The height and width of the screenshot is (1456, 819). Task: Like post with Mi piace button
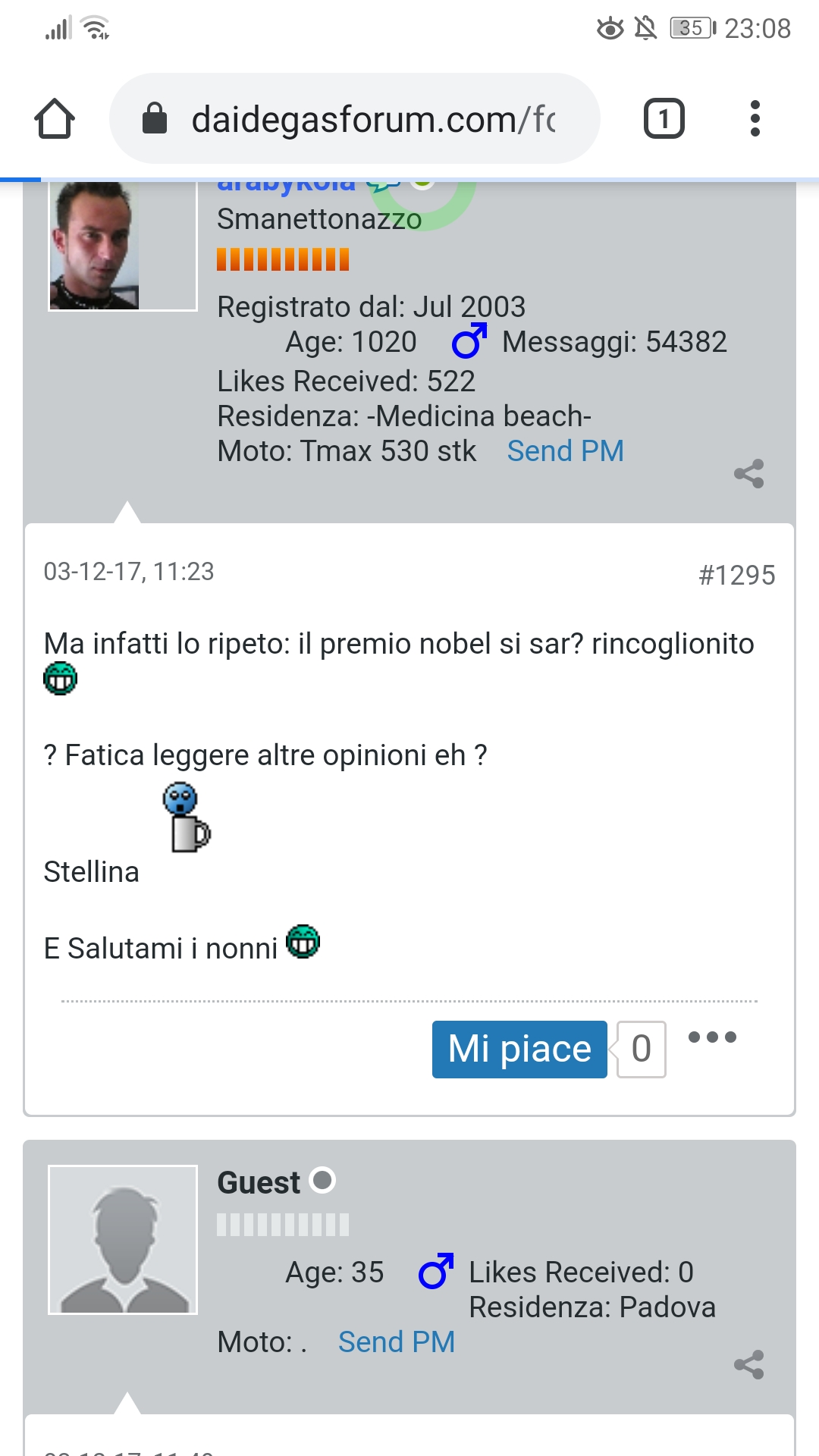point(519,1050)
